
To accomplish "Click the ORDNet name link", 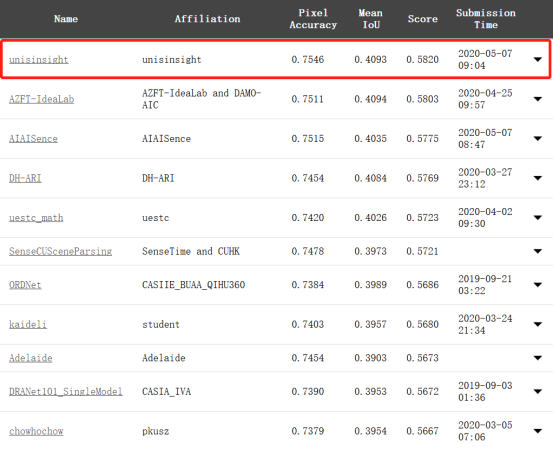I will 25,285.
